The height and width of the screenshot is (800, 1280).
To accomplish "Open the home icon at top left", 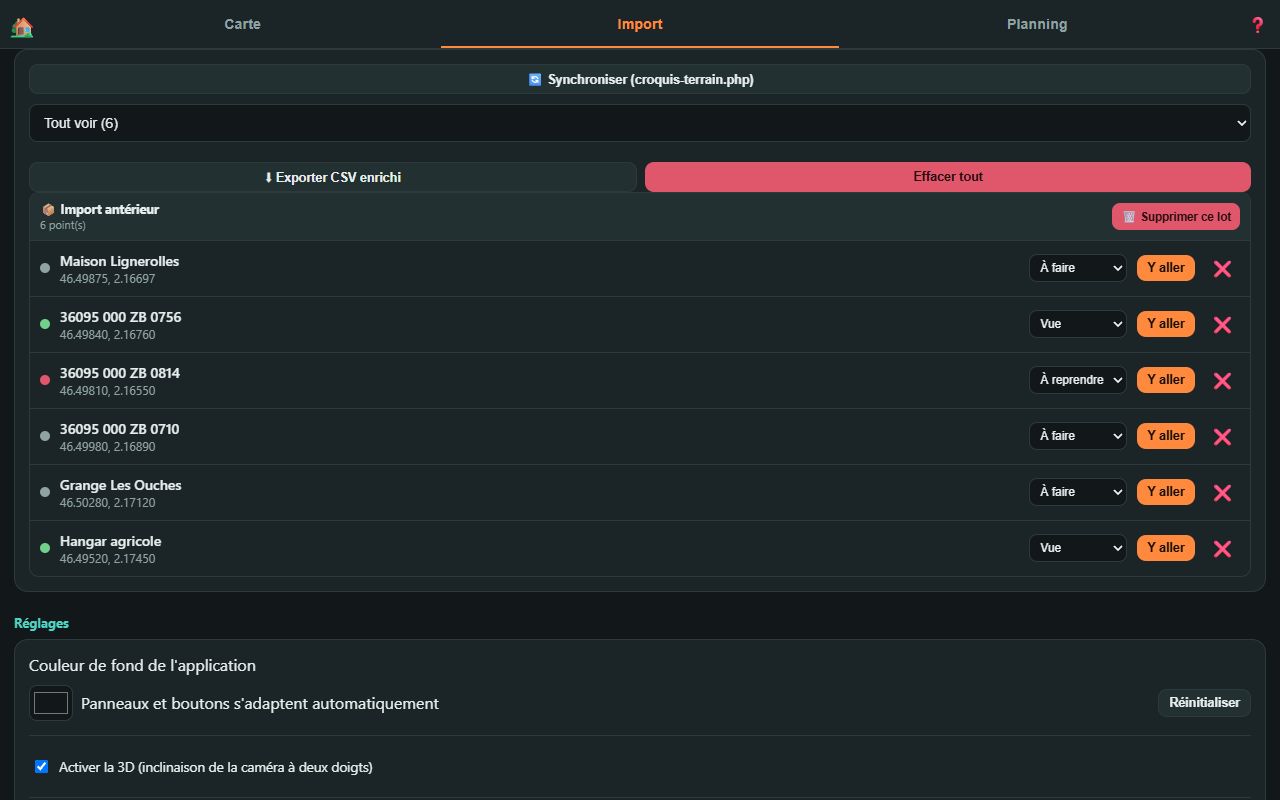I will tap(22, 27).
